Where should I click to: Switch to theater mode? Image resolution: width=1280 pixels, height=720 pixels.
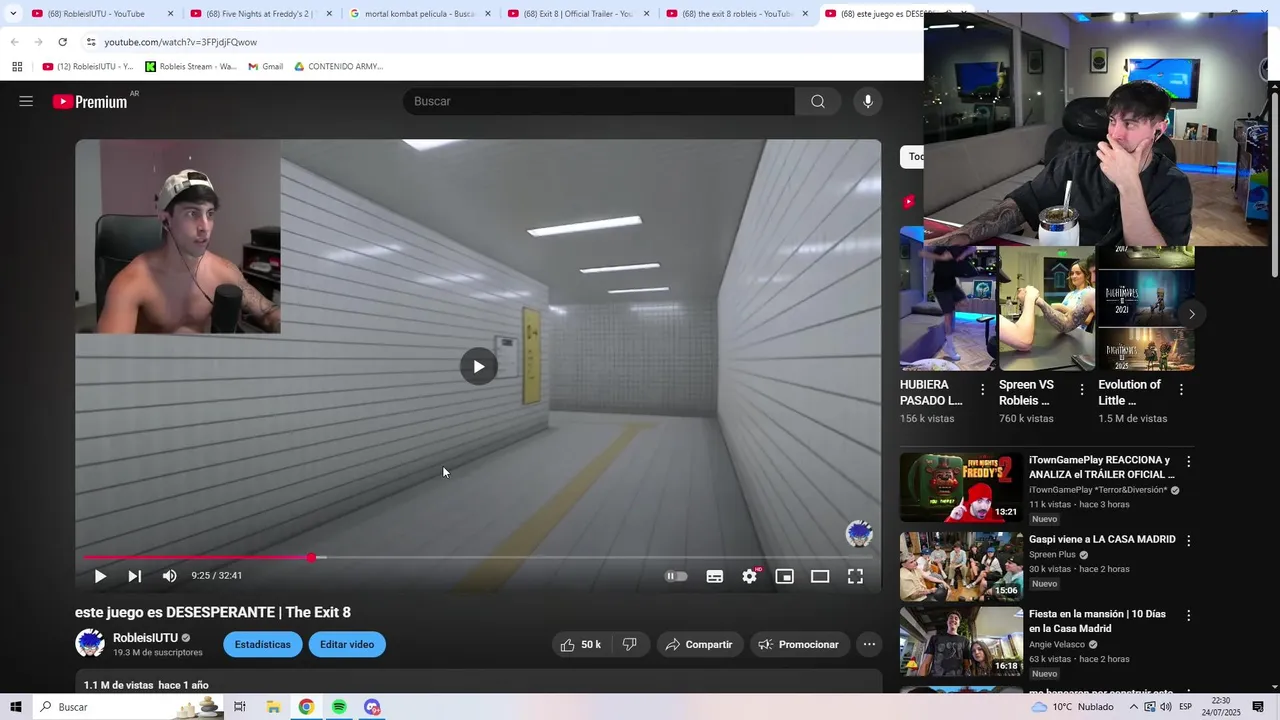(820, 576)
